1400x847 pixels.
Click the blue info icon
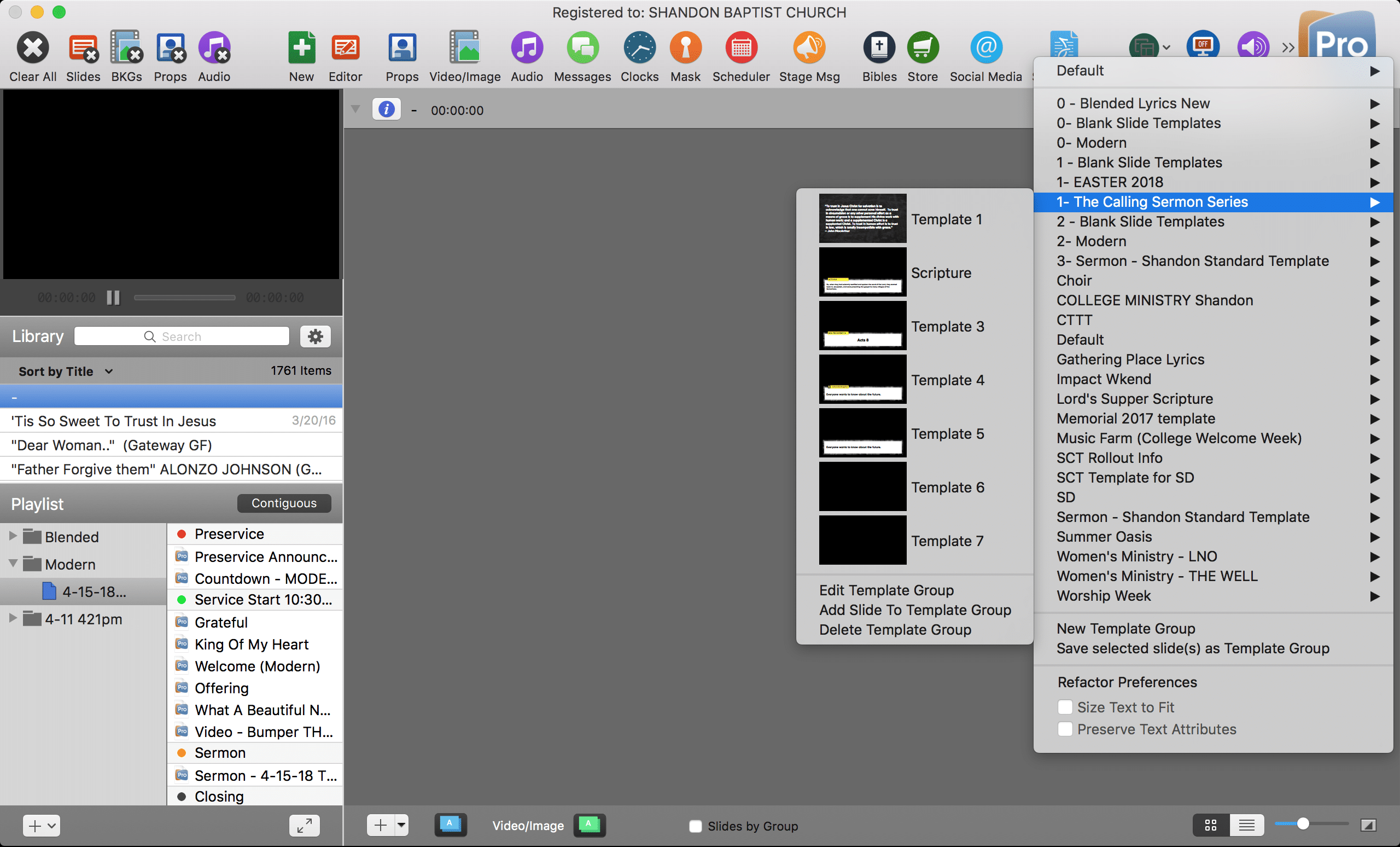386,109
